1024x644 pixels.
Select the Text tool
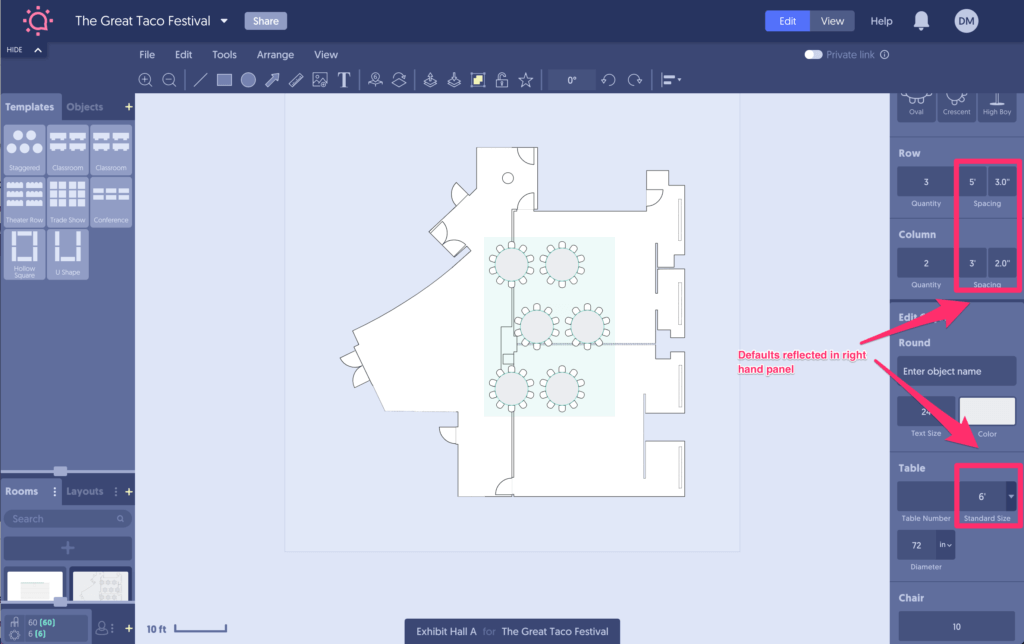[x=344, y=80]
